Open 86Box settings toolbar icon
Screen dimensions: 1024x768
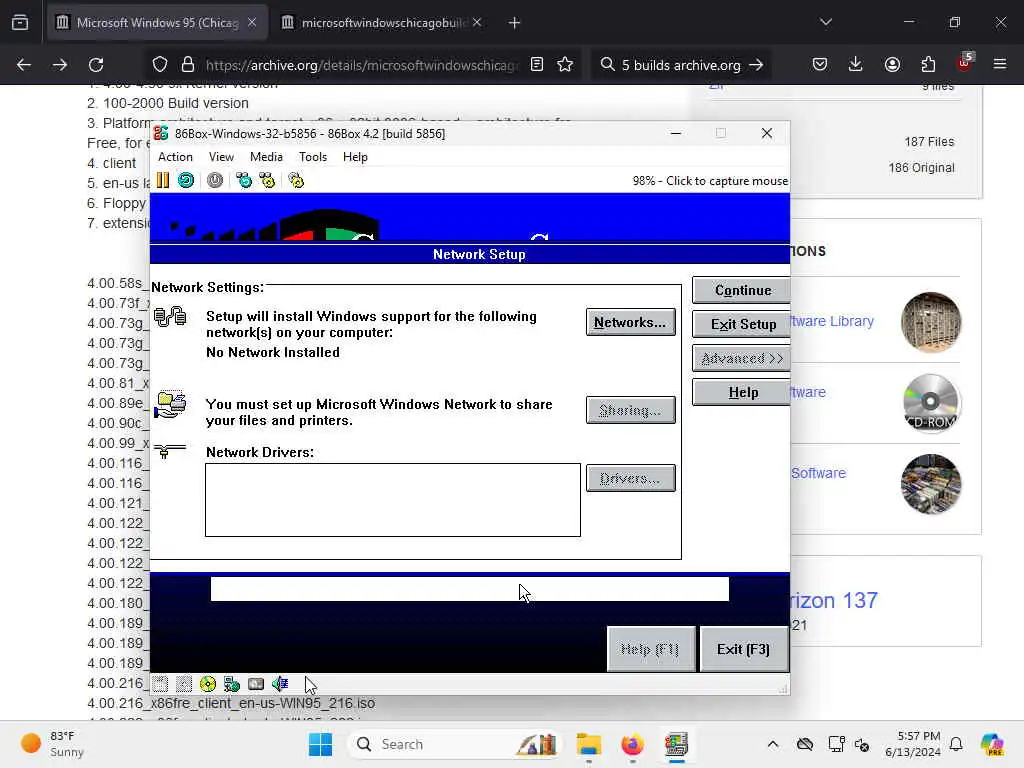(x=296, y=180)
